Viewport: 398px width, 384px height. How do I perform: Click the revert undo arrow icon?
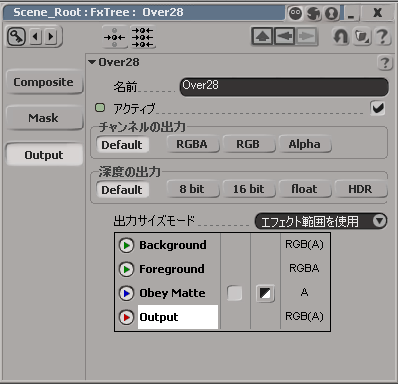pyautogui.click(x=341, y=36)
